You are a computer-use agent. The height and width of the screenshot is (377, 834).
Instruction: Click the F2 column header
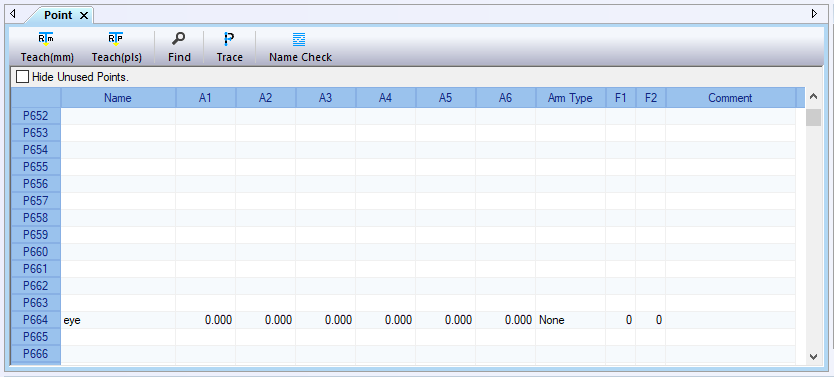(651, 98)
